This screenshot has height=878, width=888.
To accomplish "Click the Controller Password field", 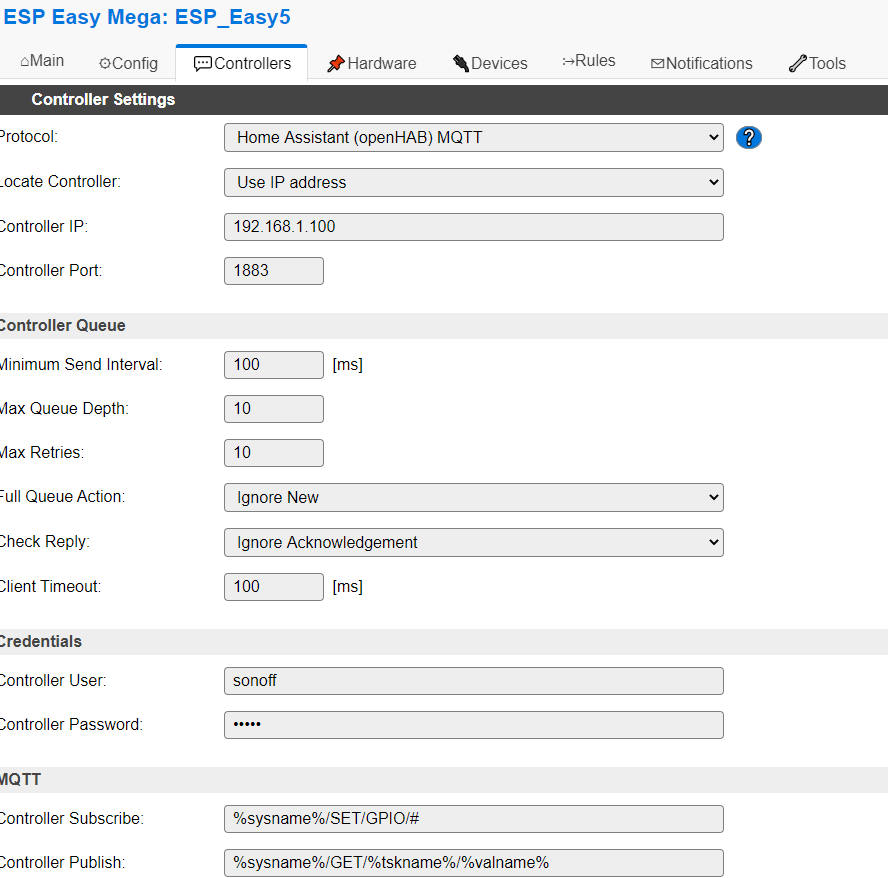I will (x=473, y=725).
